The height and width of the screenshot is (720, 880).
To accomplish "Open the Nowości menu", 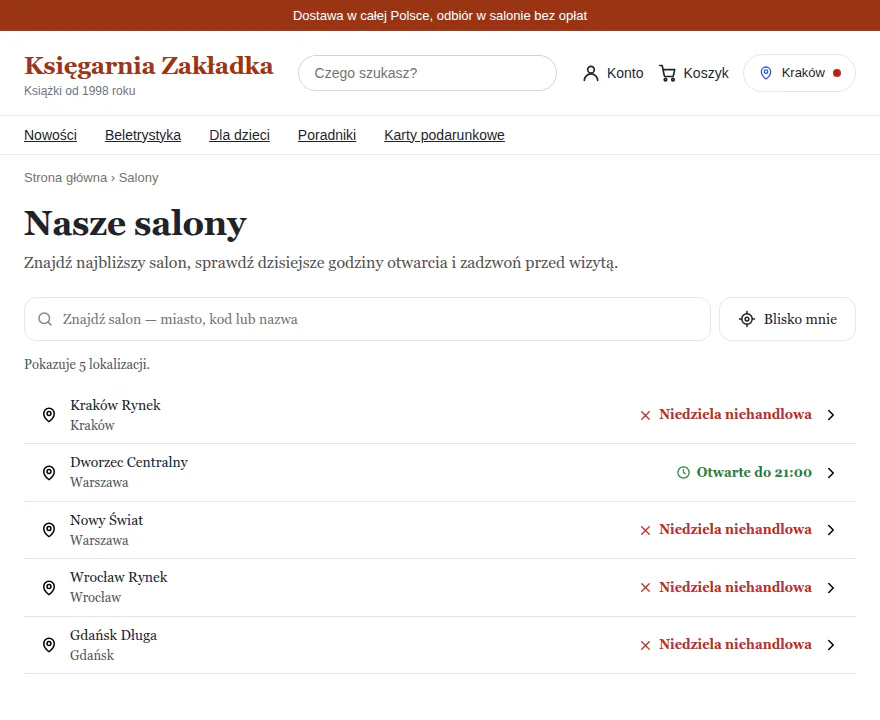I will [51, 135].
